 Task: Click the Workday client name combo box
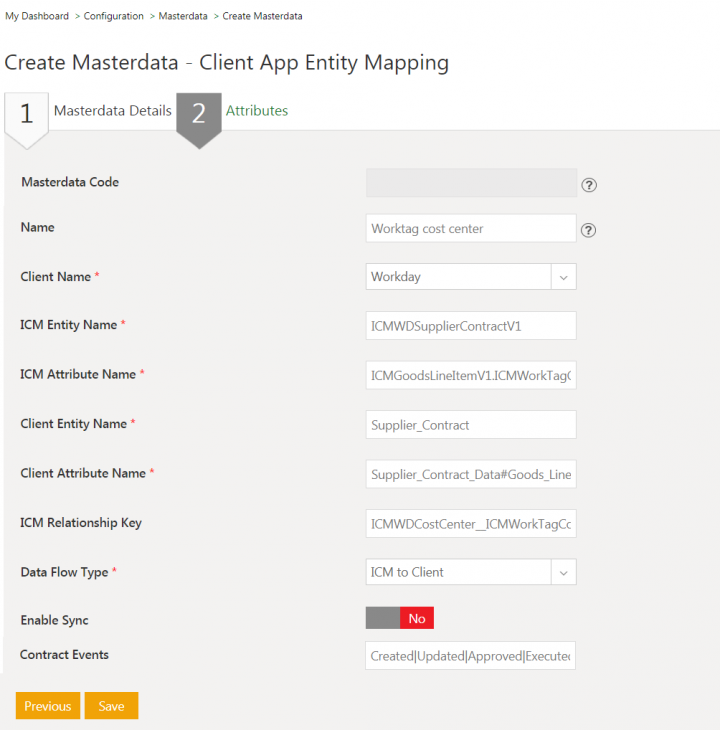458,277
